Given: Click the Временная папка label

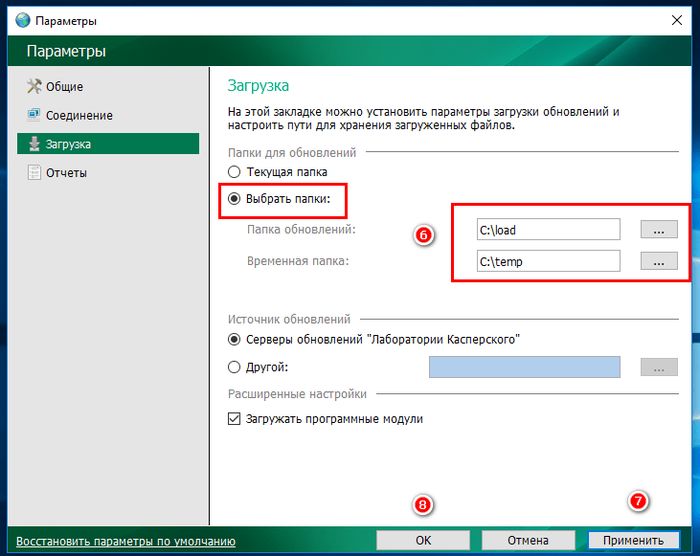Looking at the screenshot, I should 298,261.
